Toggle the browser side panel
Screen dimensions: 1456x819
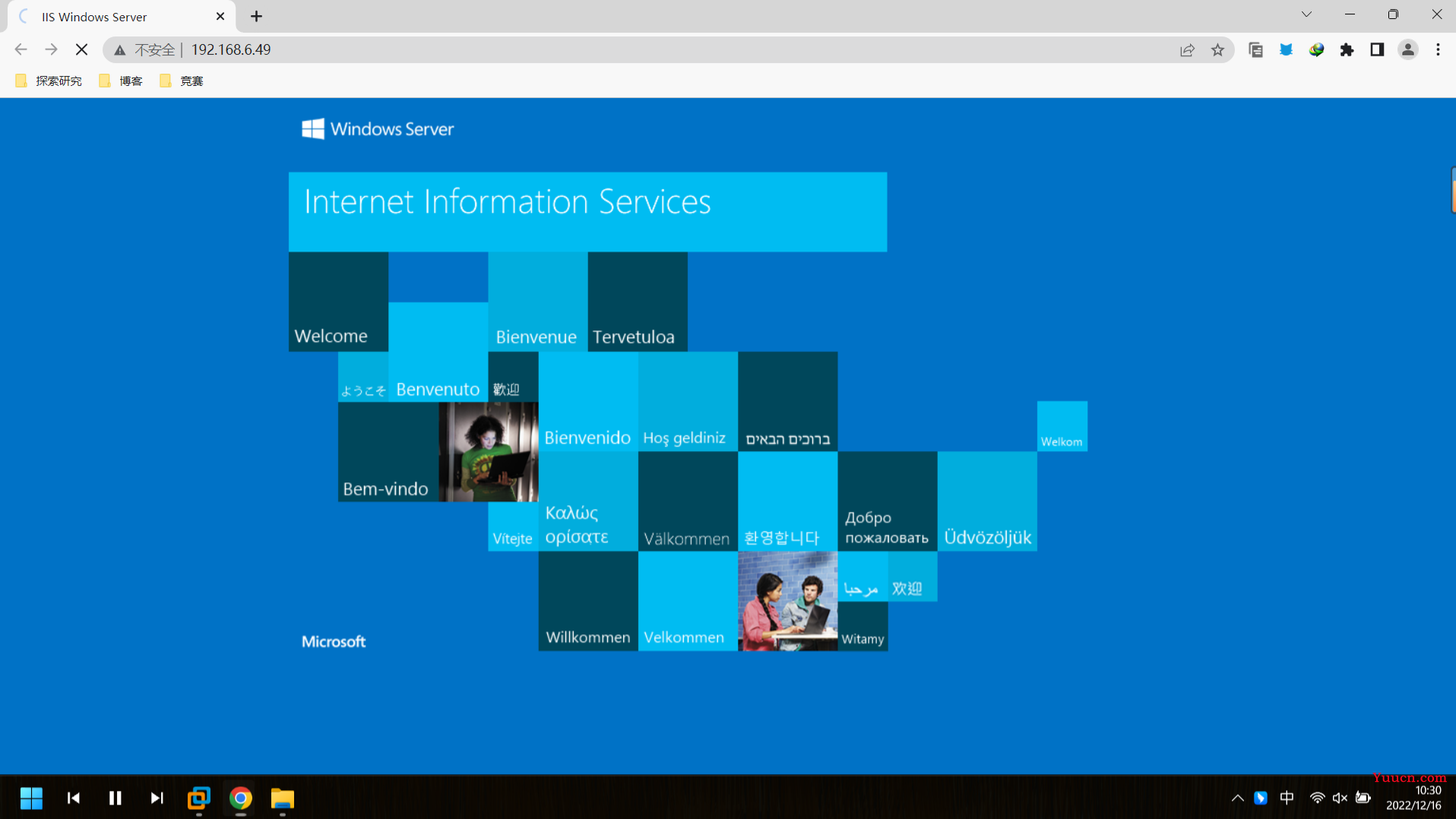tap(1377, 50)
